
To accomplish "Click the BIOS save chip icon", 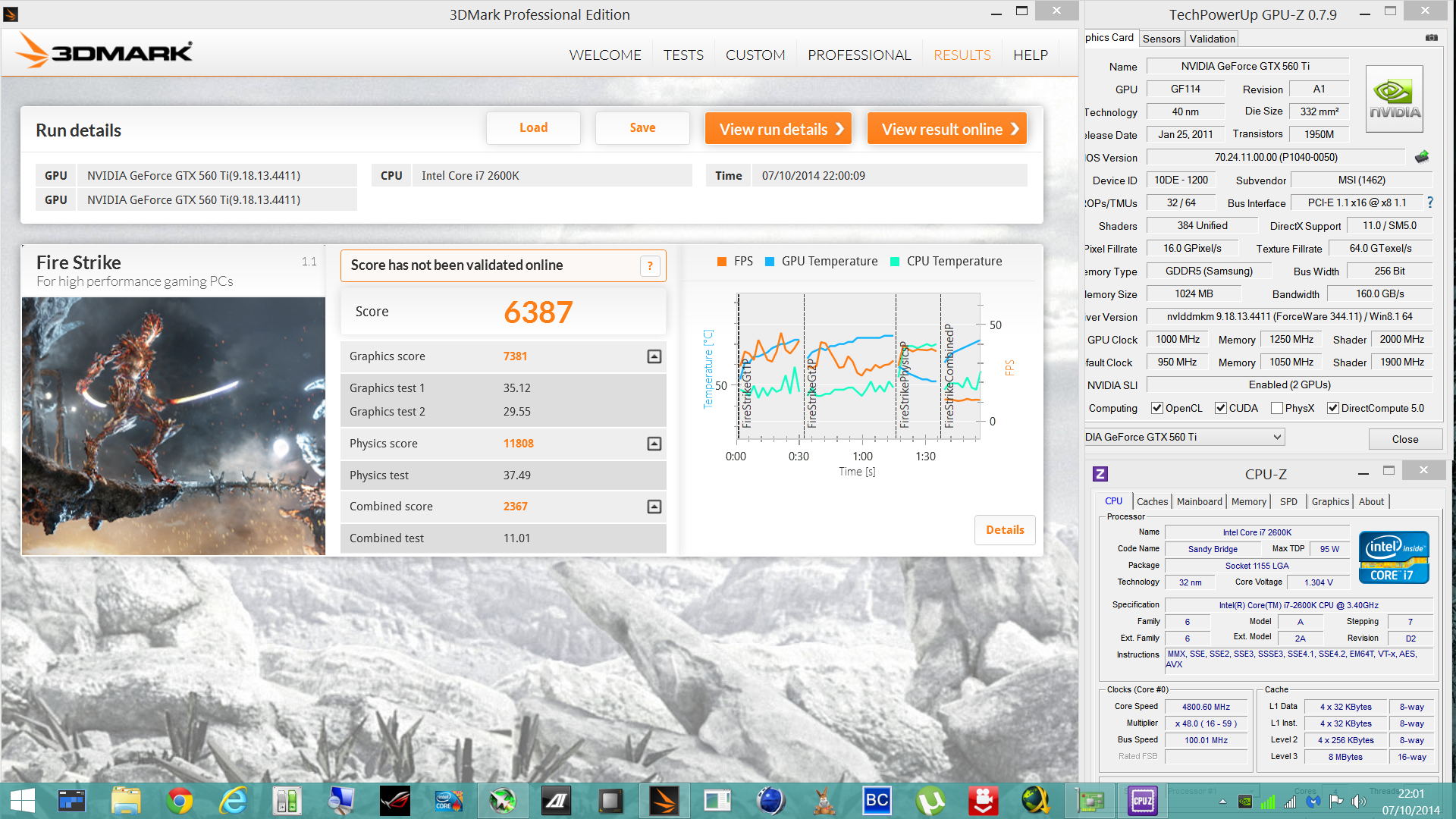I will [x=1422, y=157].
